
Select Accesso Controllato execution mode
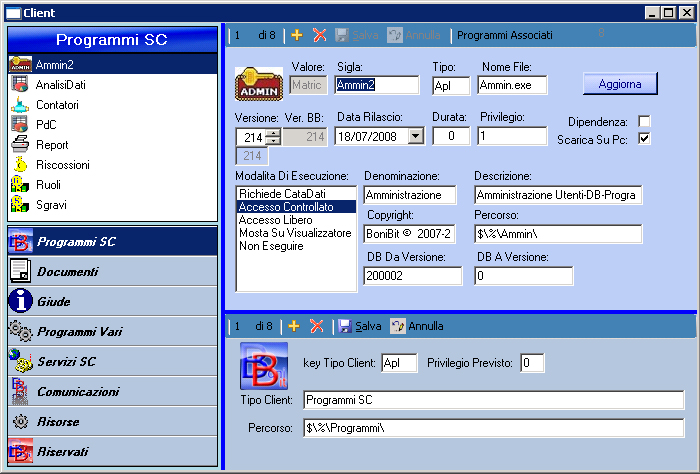296,207
